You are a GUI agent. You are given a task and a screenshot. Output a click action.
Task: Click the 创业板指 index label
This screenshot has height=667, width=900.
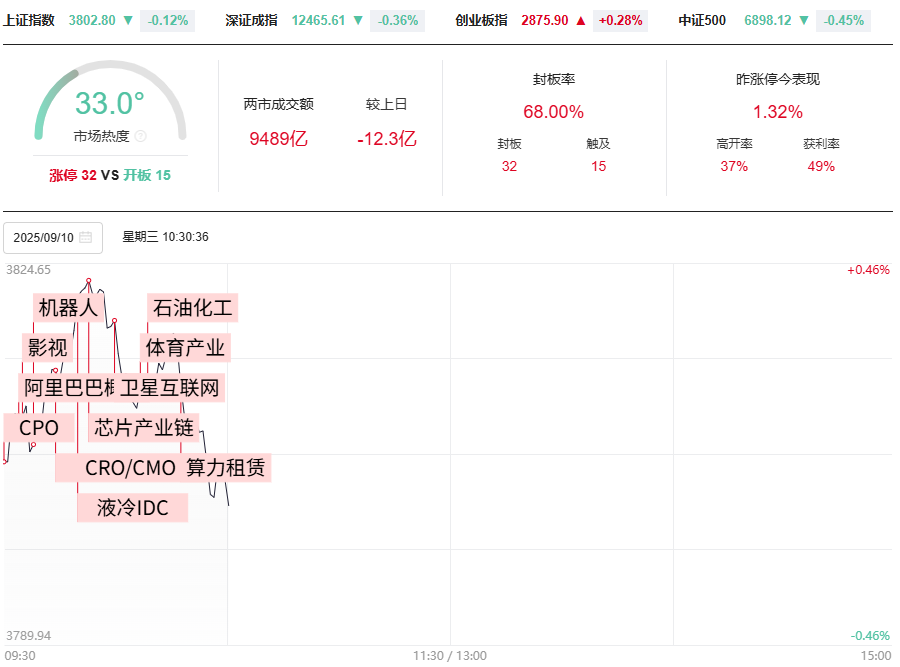(481, 20)
